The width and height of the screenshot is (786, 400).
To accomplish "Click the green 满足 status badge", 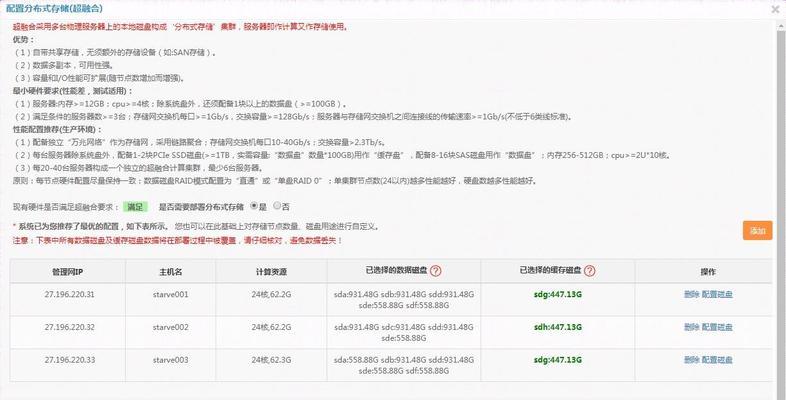I will (135, 207).
